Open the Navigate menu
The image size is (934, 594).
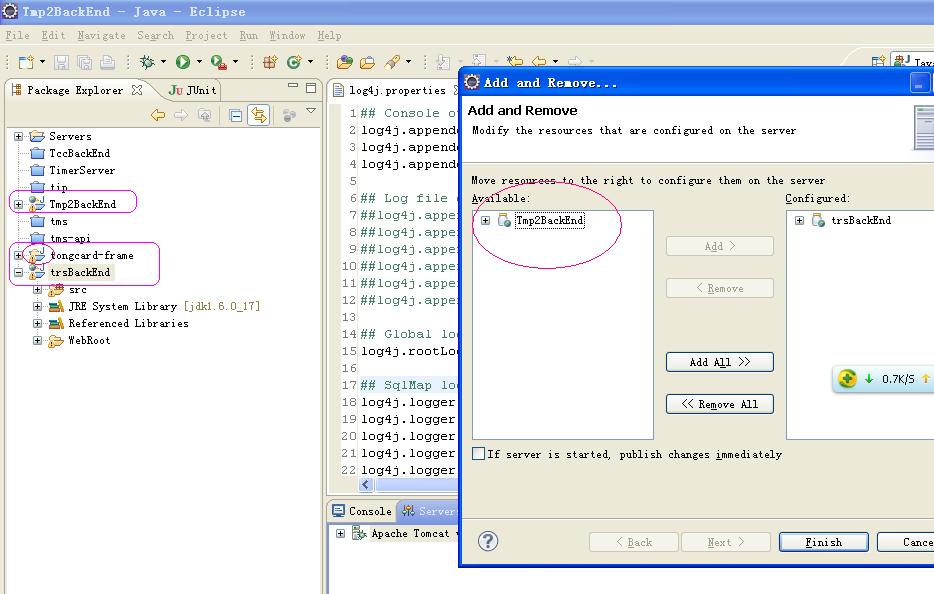click(x=101, y=35)
